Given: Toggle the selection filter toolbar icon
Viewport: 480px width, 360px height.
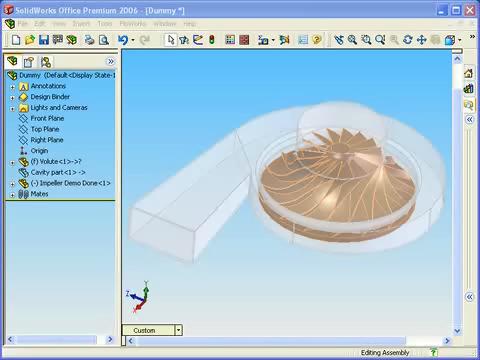Looking at the screenshot, I should point(184,40).
